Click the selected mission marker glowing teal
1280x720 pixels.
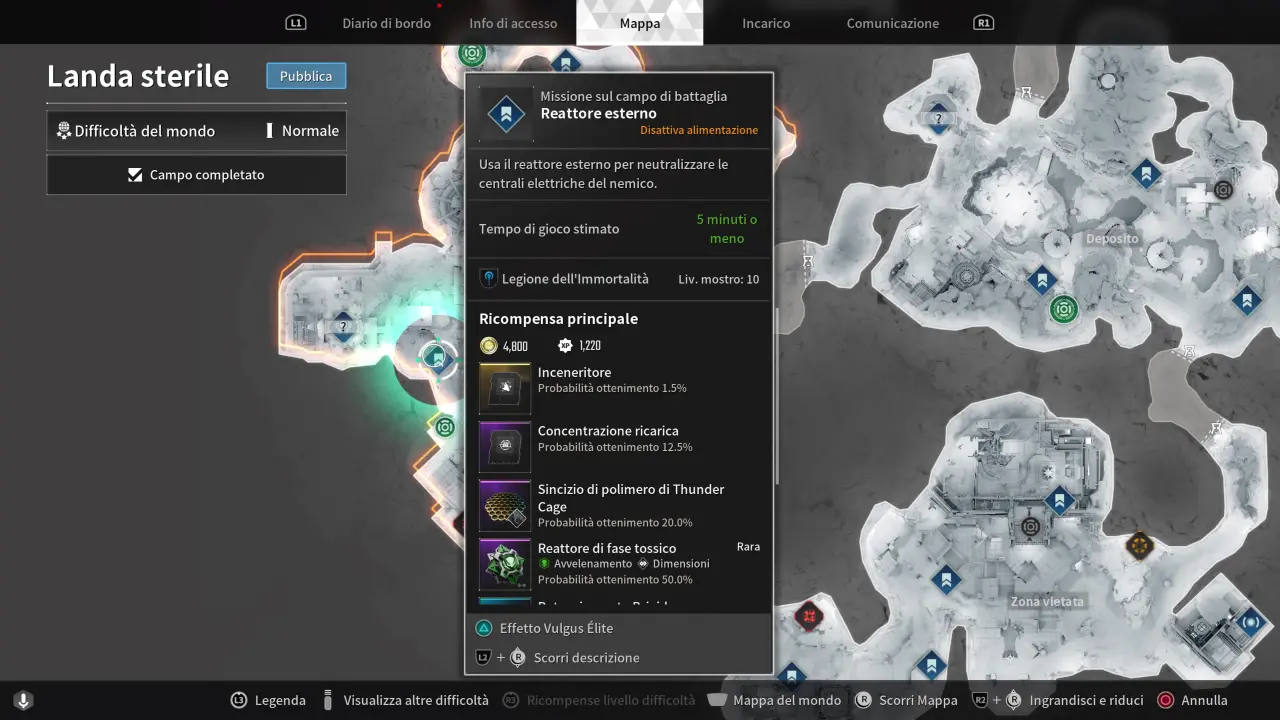point(436,357)
